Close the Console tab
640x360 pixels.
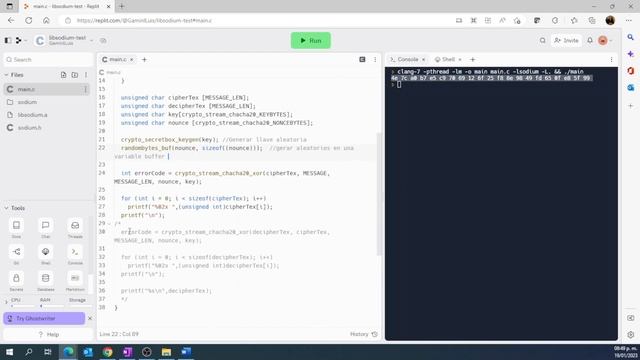point(423,60)
